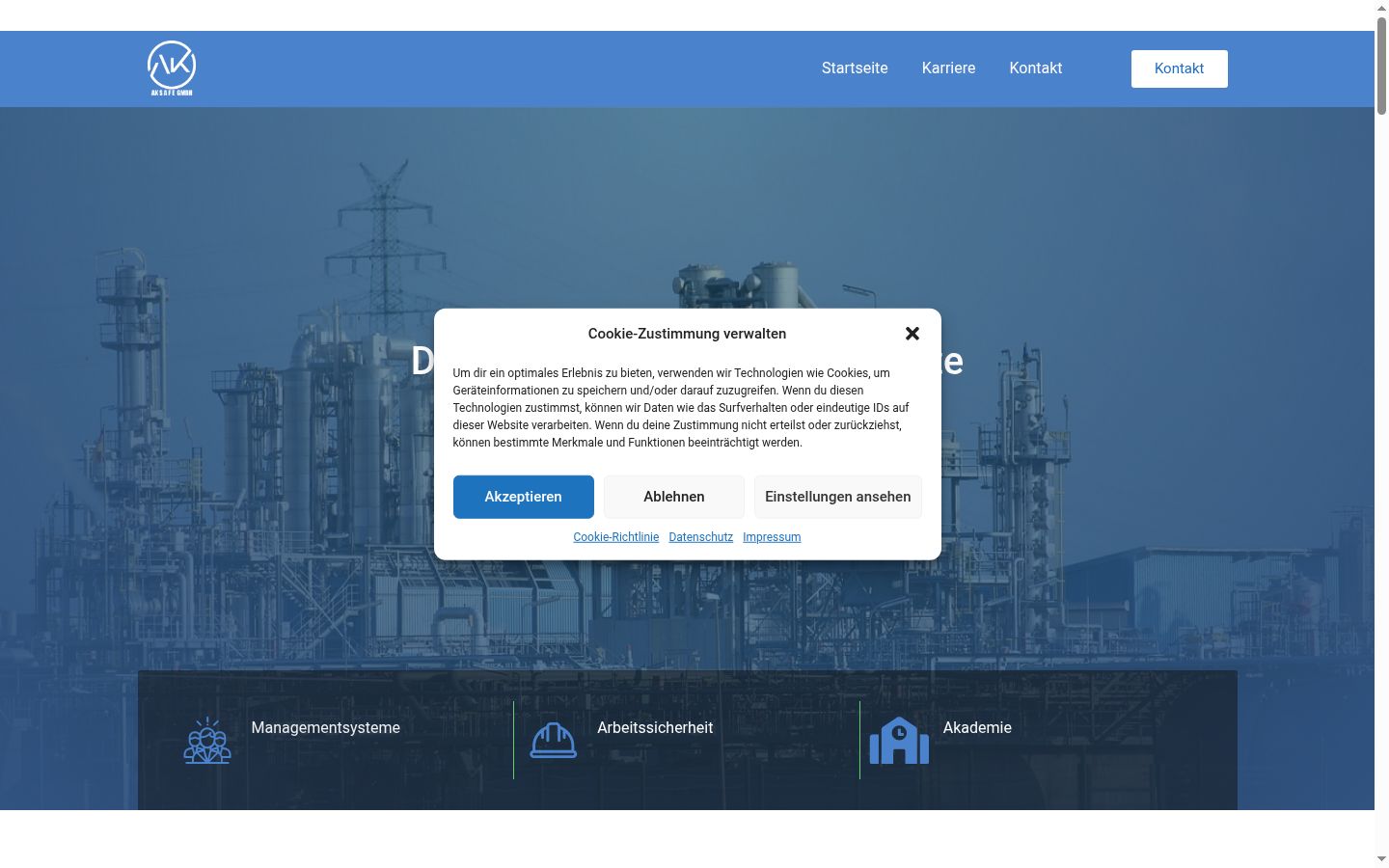
Task: Select the Akademie heading
Action: point(977,728)
